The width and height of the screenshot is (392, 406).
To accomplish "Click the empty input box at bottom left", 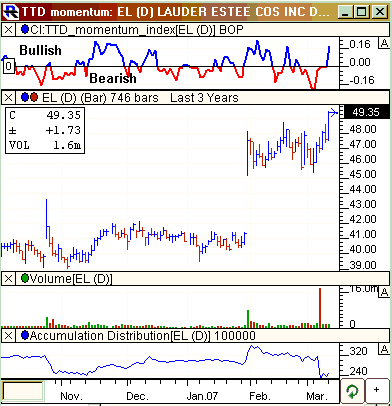I will [x=23, y=391].
